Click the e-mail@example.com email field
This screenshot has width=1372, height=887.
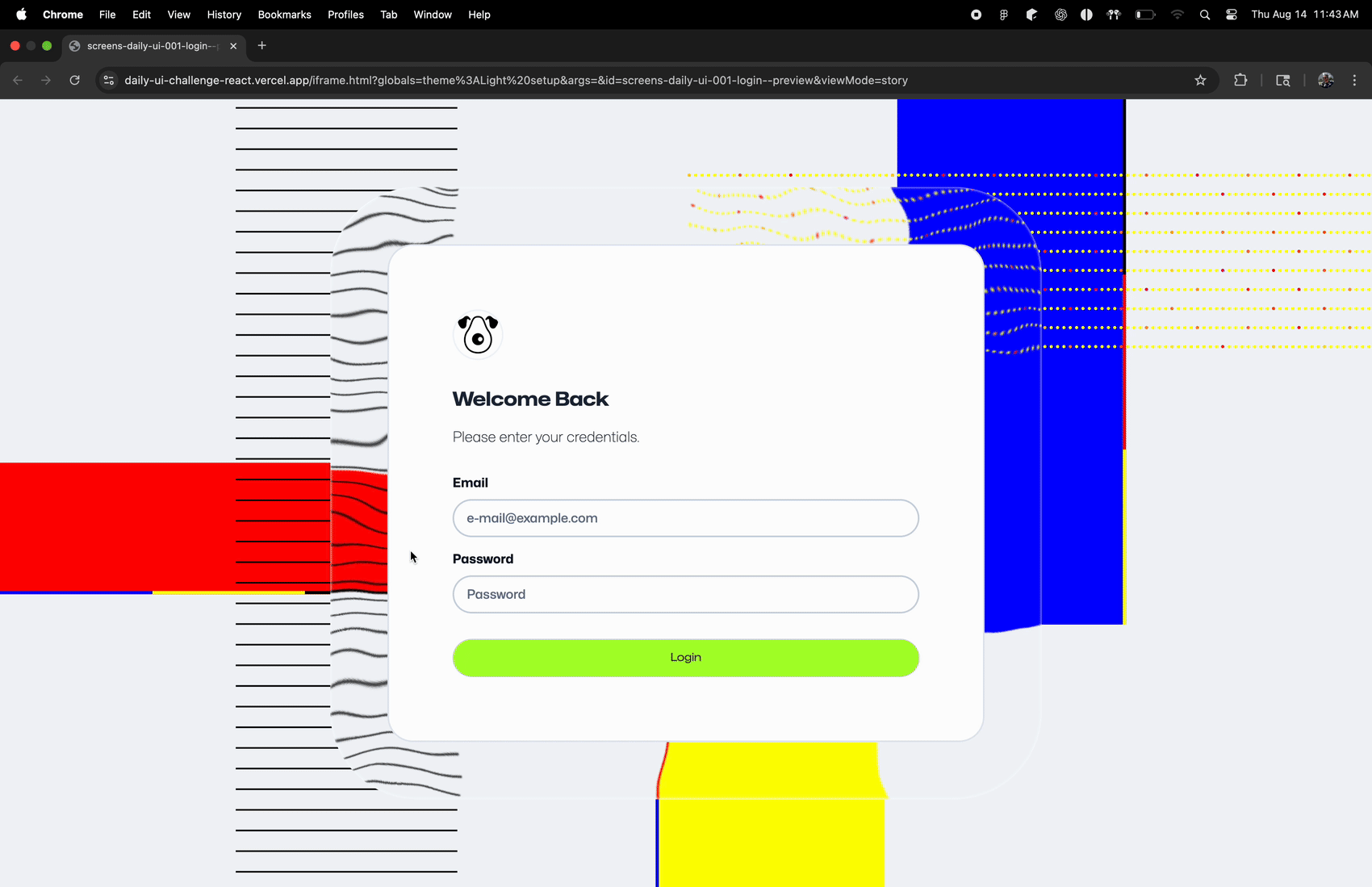[x=685, y=517]
